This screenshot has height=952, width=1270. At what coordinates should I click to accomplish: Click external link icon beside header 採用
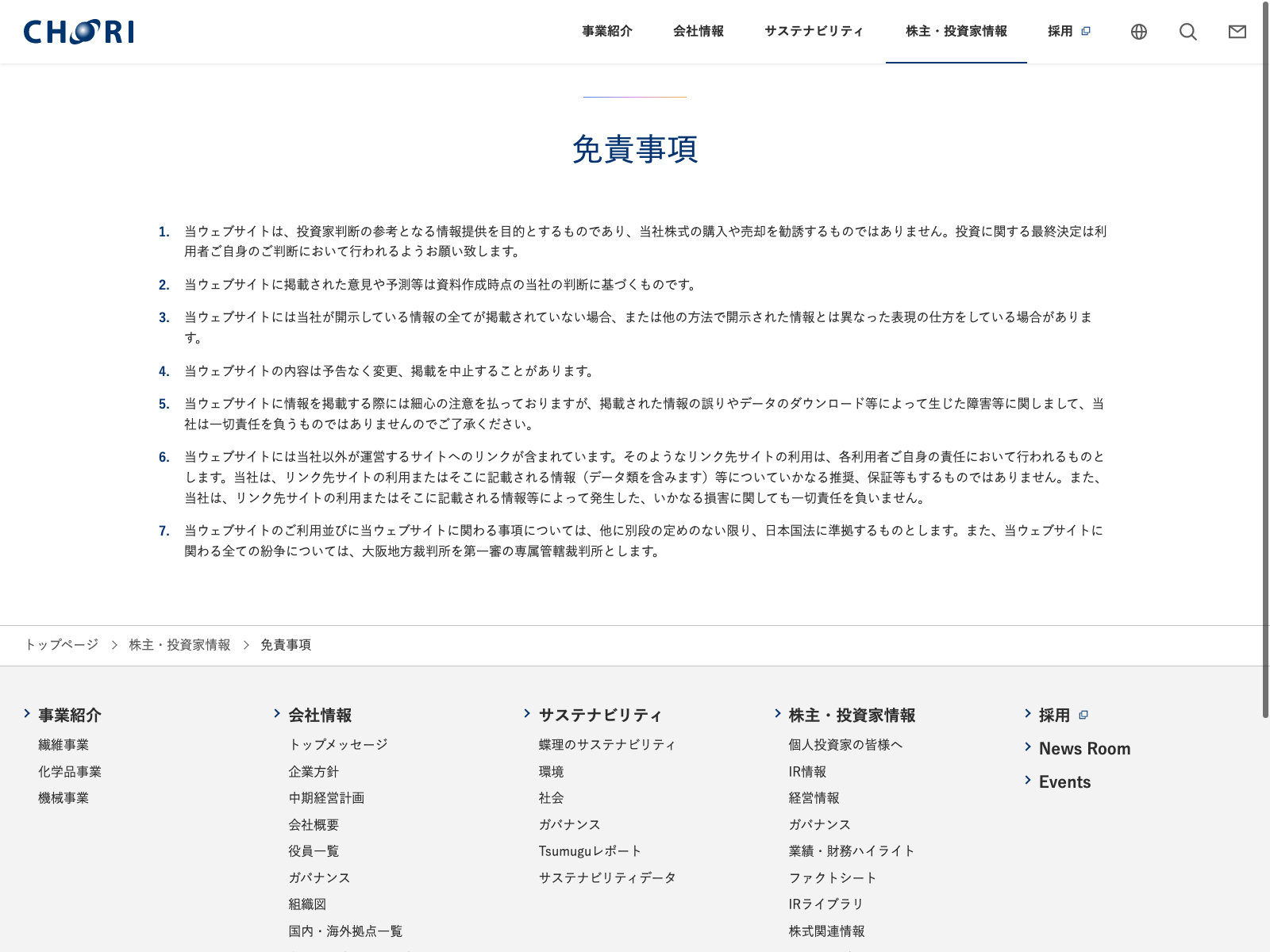pos(1086,31)
